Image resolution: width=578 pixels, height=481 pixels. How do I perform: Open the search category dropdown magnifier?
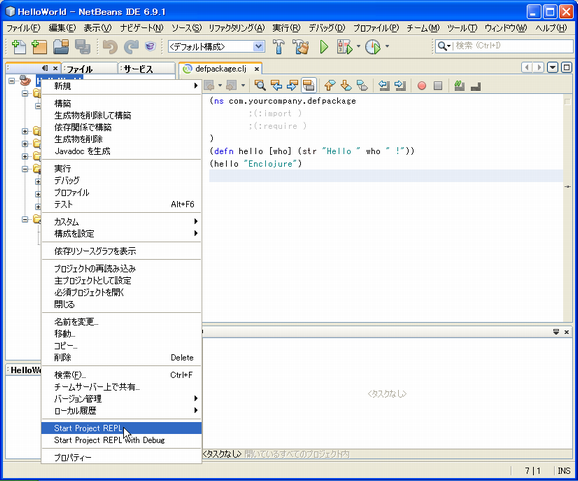click(x=444, y=46)
